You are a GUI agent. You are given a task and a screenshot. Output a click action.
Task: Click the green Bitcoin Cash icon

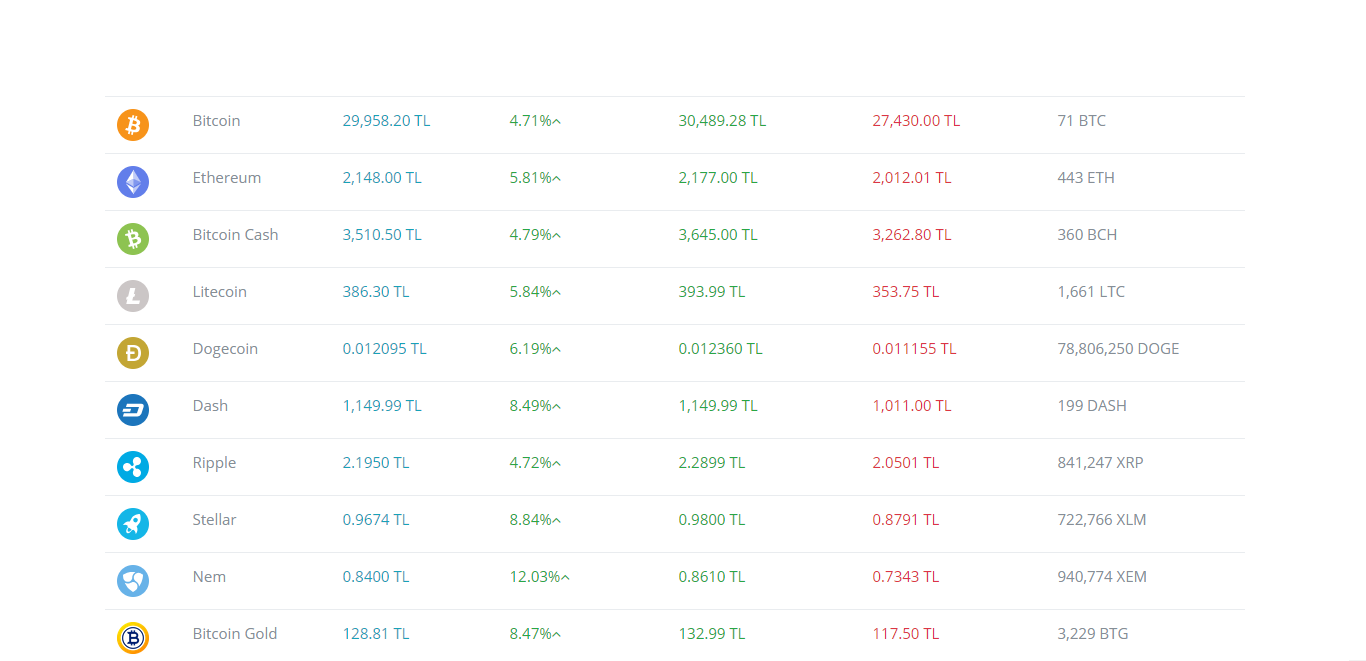point(133,239)
